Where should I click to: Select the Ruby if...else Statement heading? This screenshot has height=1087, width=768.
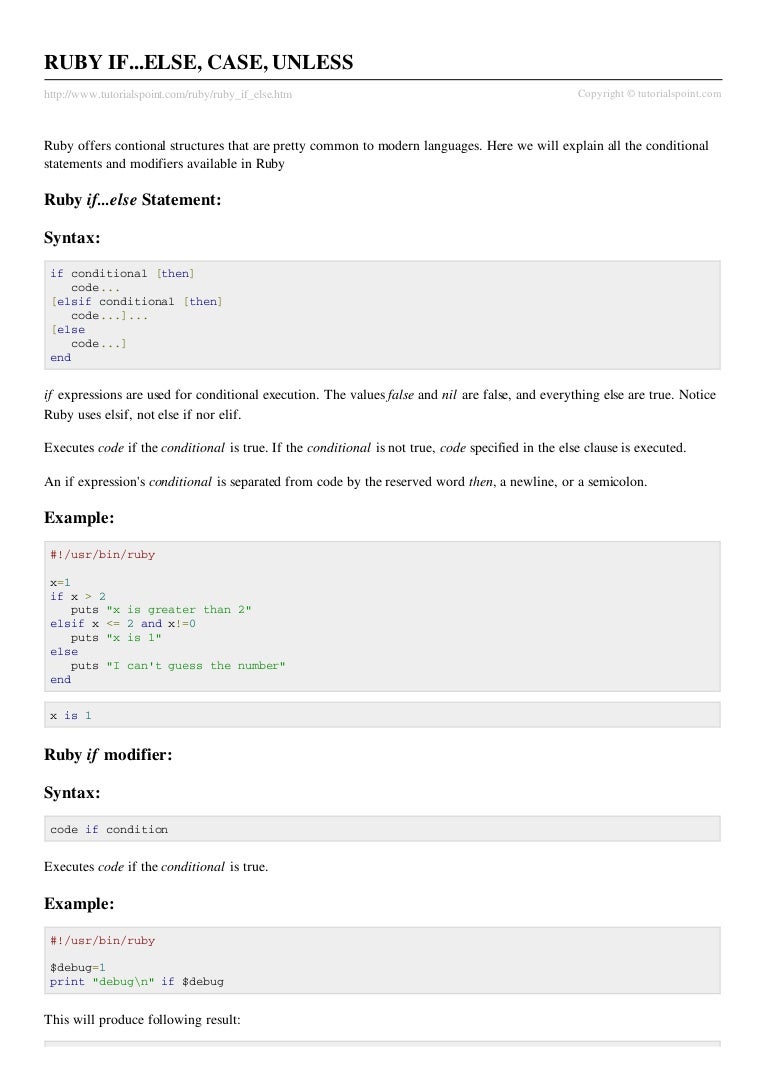(x=132, y=200)
